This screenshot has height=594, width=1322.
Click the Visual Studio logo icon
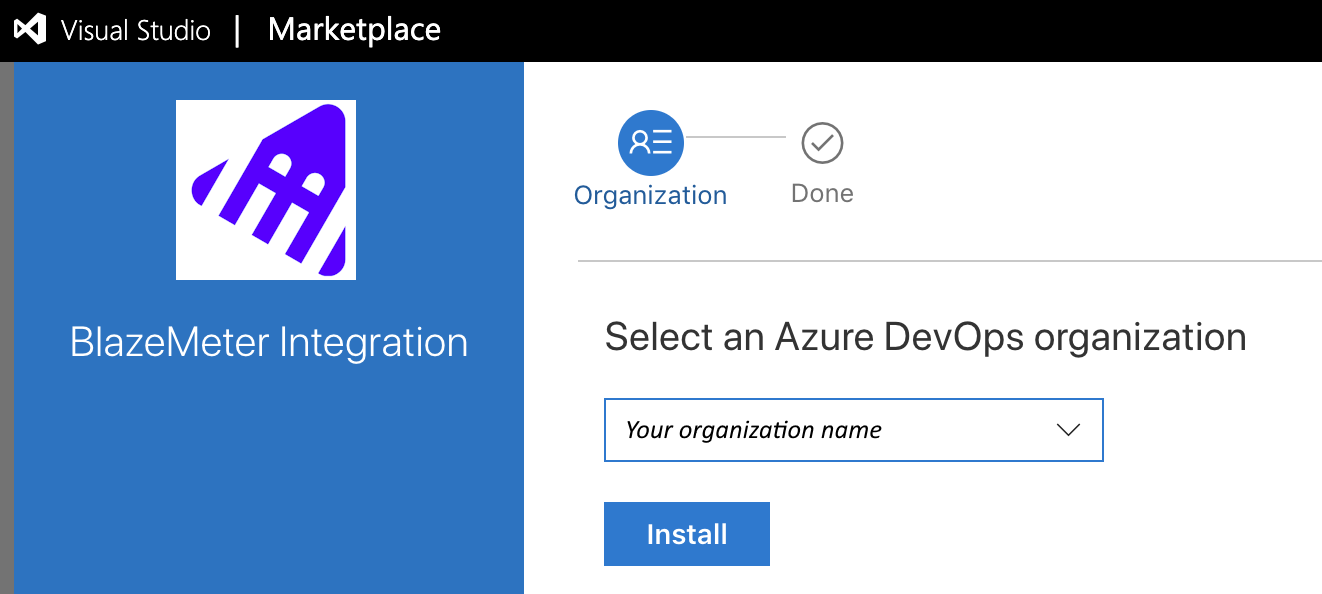[x=29, y=30]
